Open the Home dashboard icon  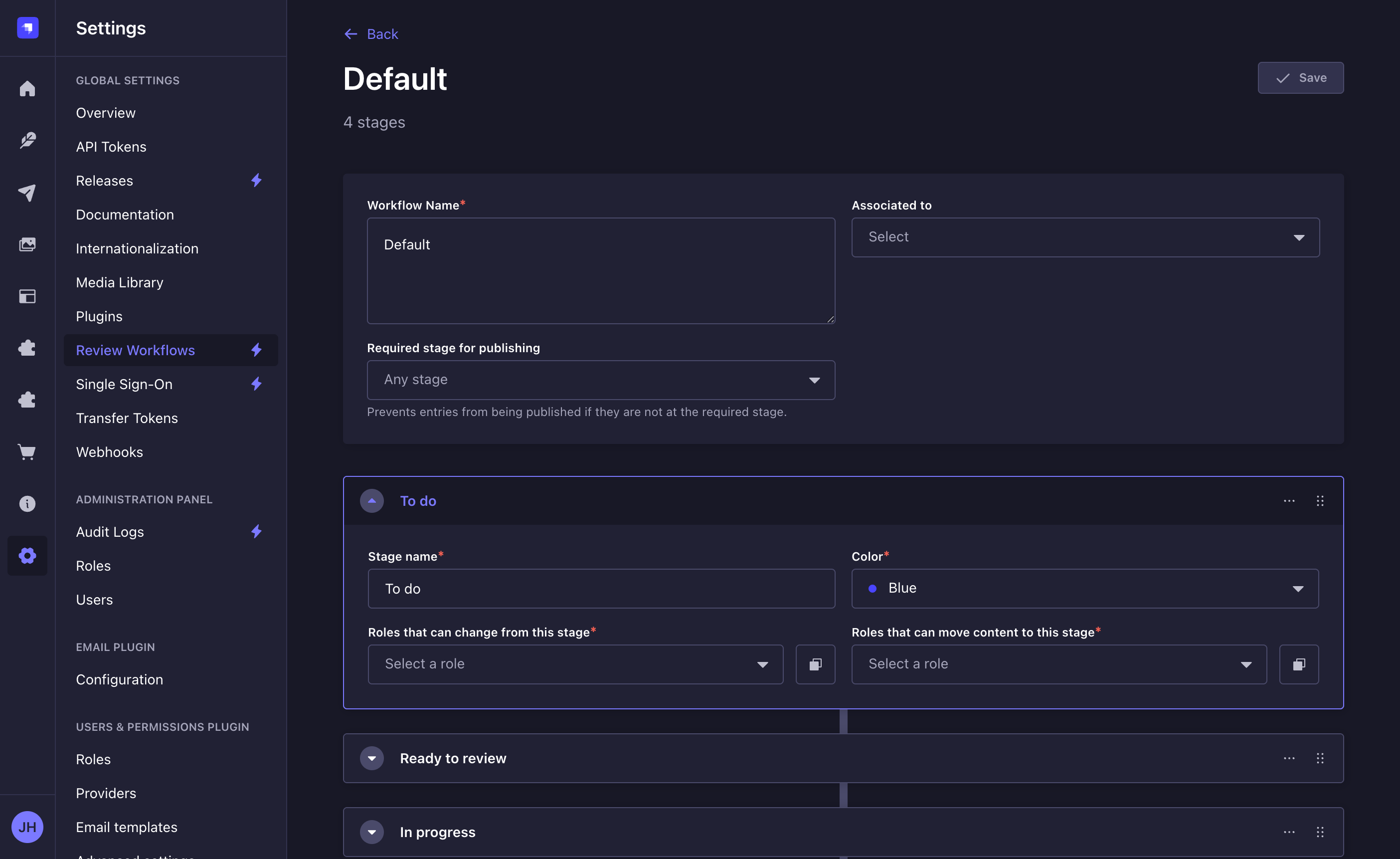pos(27,88)
